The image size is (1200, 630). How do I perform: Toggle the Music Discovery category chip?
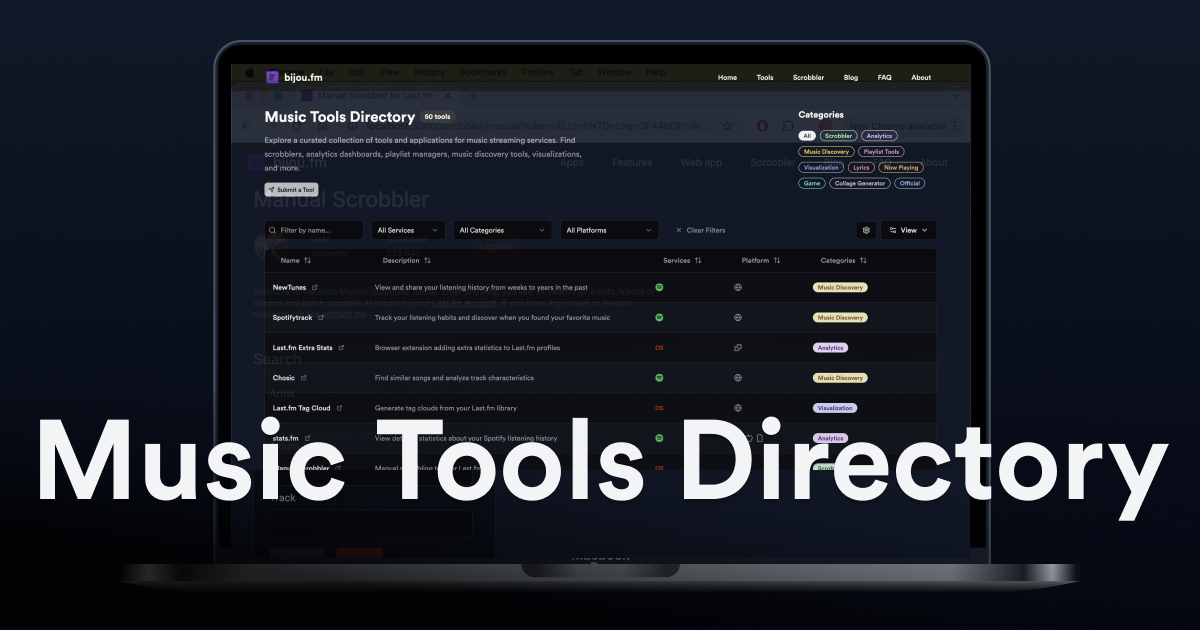[826, 152]
